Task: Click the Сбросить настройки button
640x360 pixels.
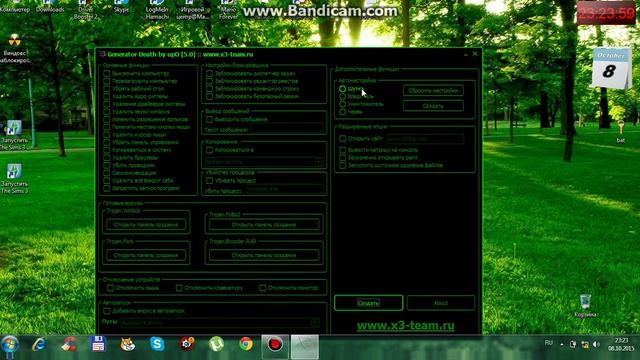Action: (433, 91)
